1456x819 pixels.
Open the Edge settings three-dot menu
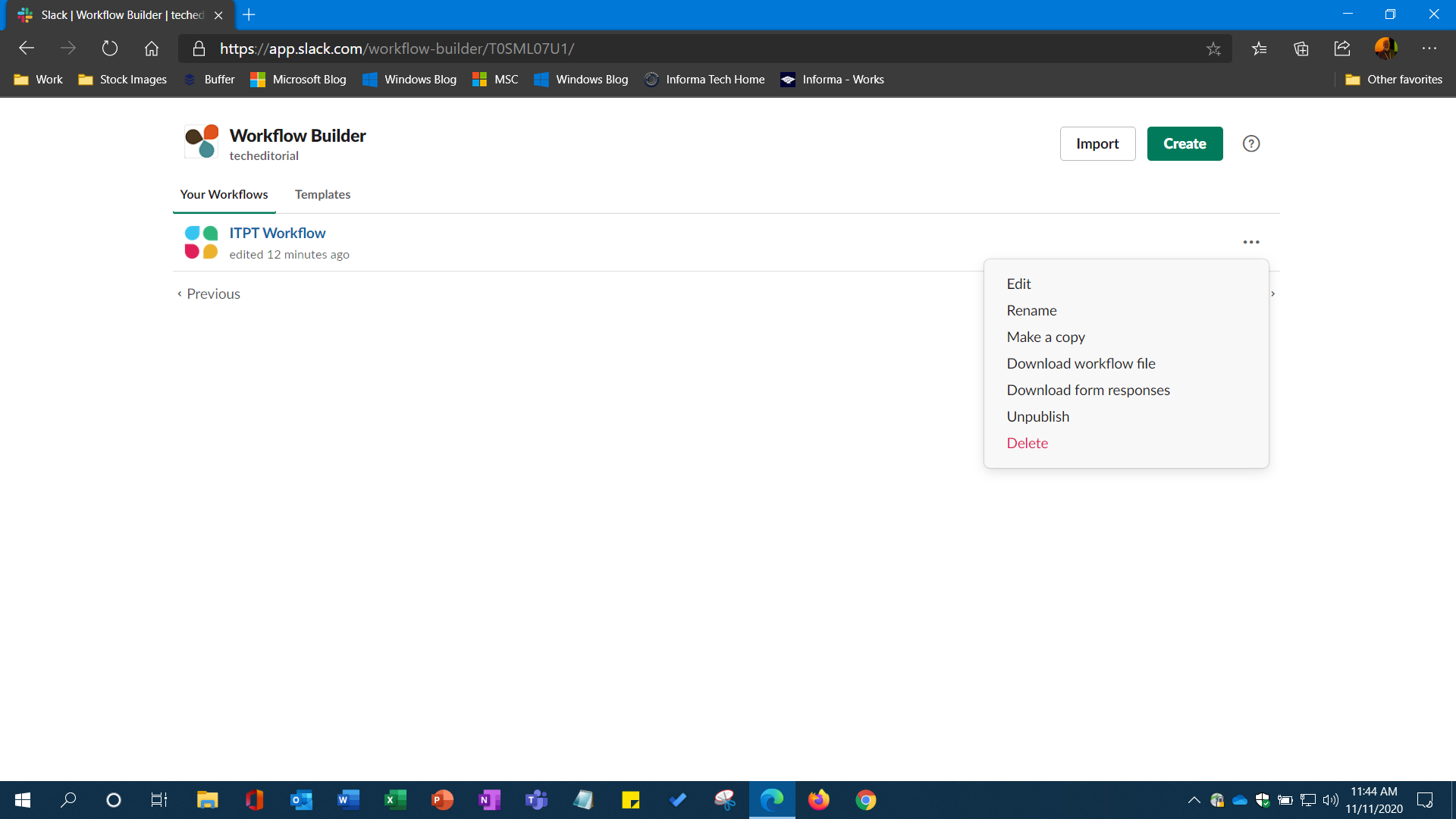click(x=1430, y=48)
